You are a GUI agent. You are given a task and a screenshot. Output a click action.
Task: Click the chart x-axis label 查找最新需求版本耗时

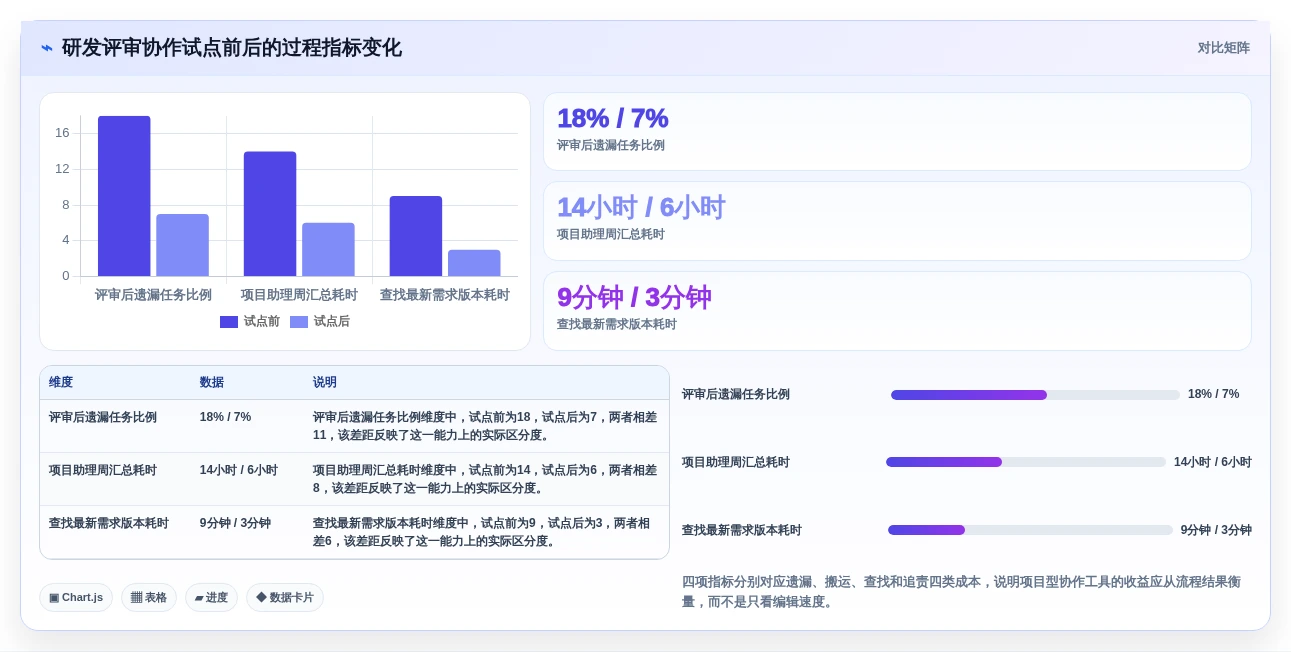[445, 295]
